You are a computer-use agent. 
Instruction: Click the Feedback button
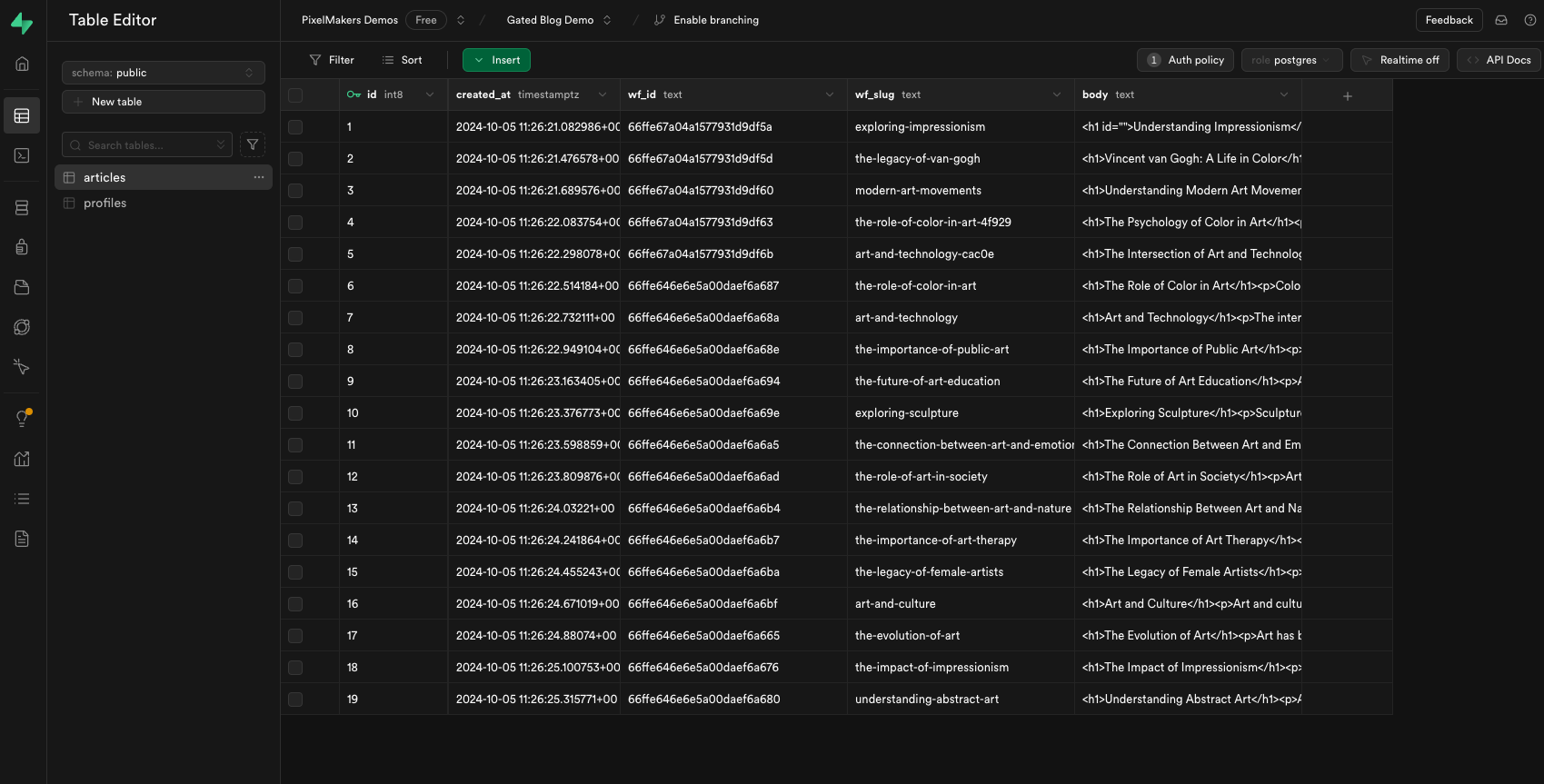1449,20
